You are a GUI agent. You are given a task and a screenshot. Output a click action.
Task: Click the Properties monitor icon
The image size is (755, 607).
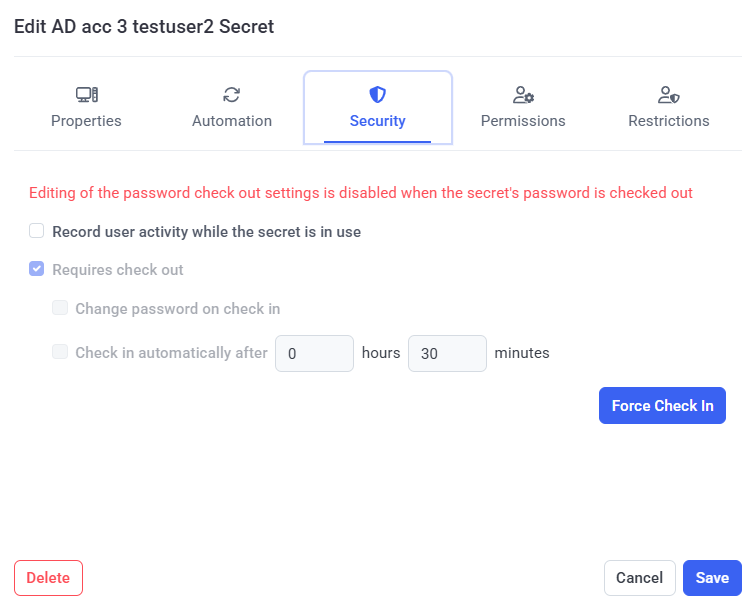pos(87,95)
